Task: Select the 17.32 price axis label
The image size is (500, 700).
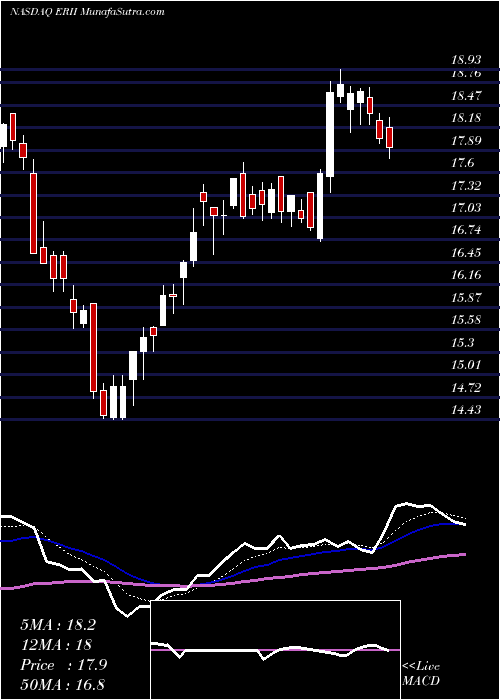Action: (x=466, y=186)
